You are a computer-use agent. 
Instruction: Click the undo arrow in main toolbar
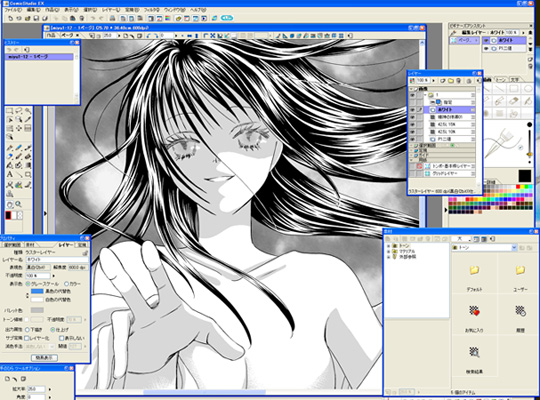tap(93, 18)
